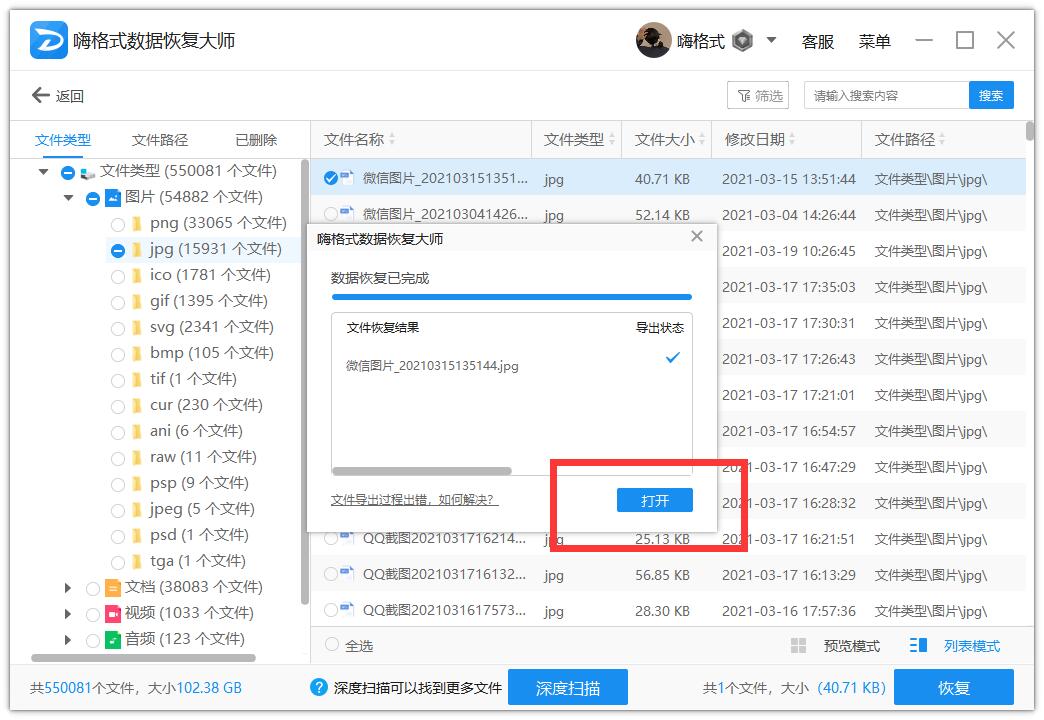Check the QQ截图2021031617573 file checkbox
Screen dimensions: 1044x720
331,609
